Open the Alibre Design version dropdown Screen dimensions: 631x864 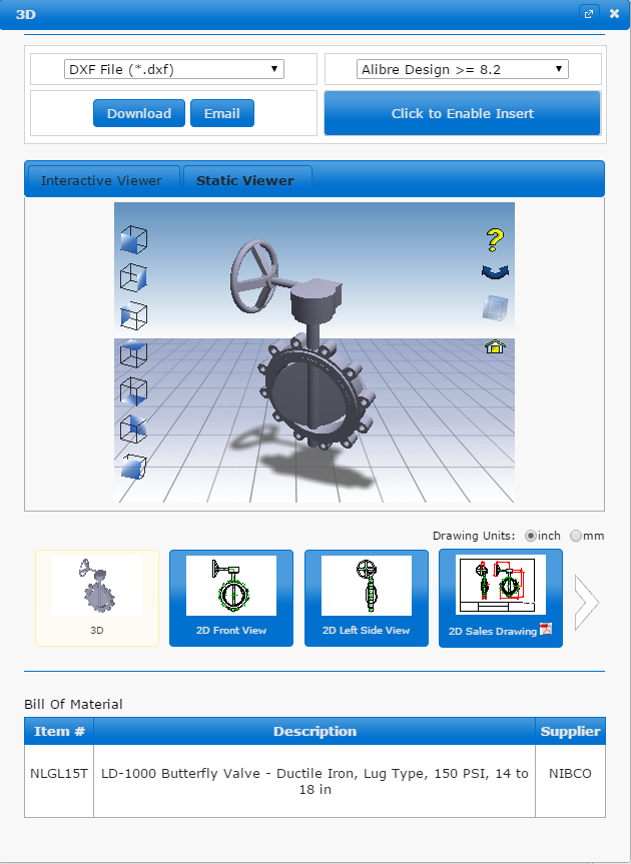[462, 69]
